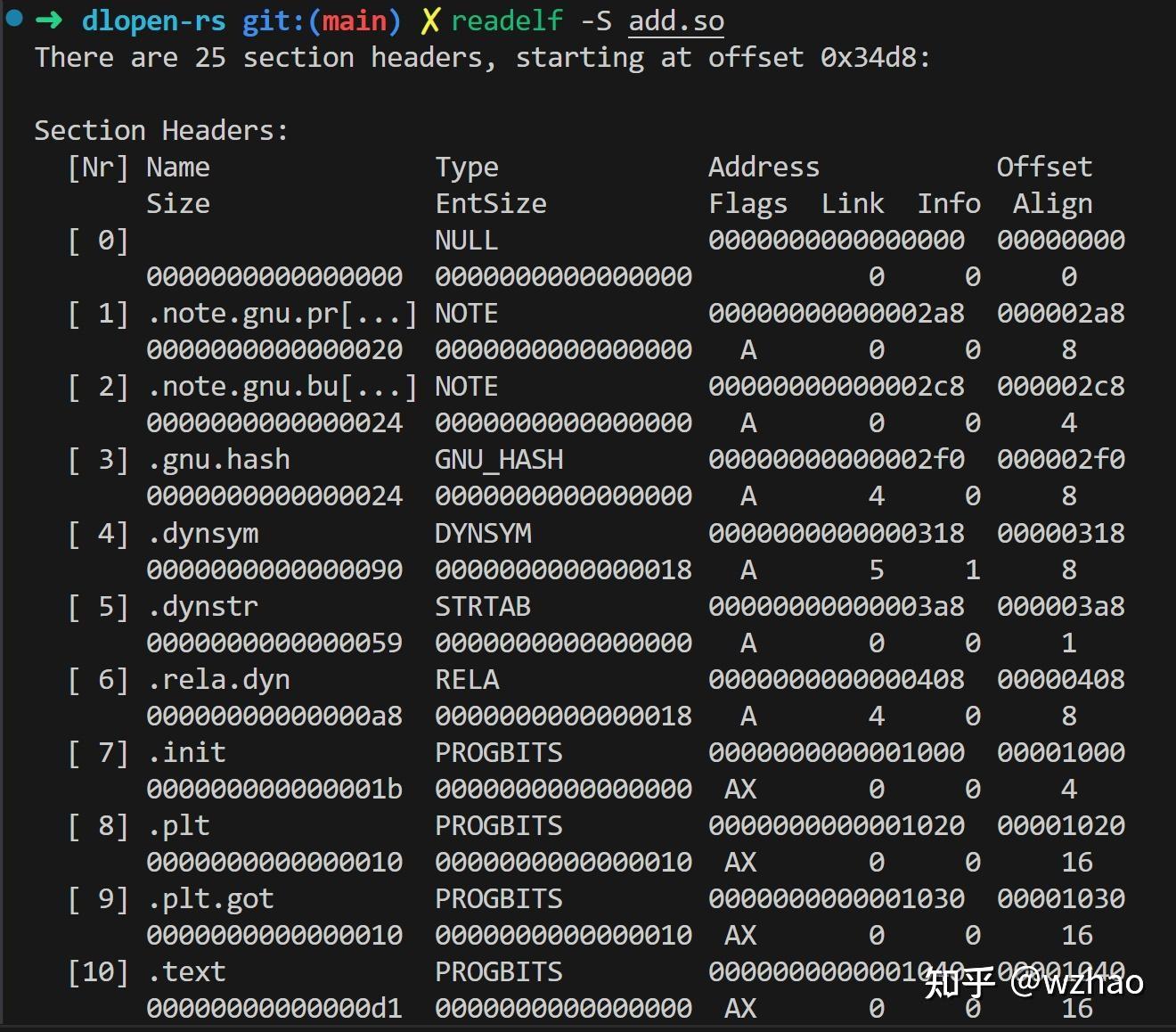The height and width of the screenshot is (1032, 1176).
Task: Click the yellow X dirty marker
Action: 430,20
